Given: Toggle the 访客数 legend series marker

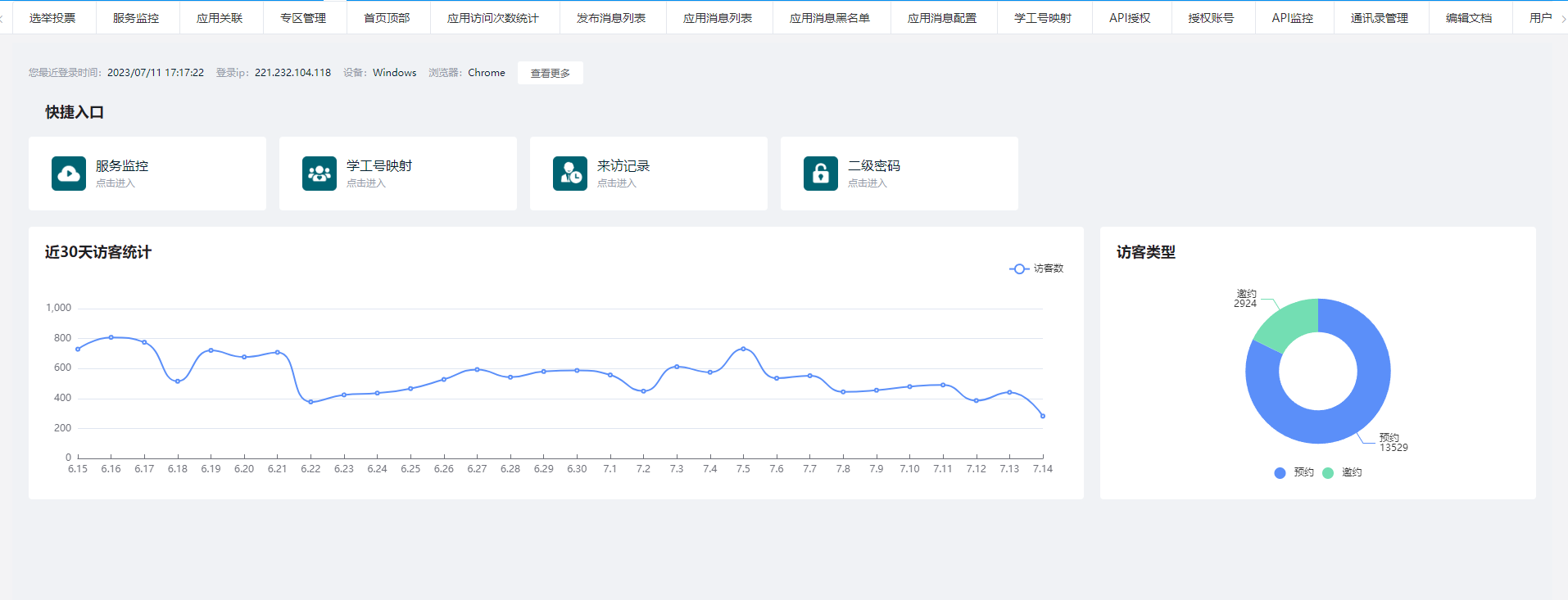Looking at the screenshot, I should tap(1019, 268).
